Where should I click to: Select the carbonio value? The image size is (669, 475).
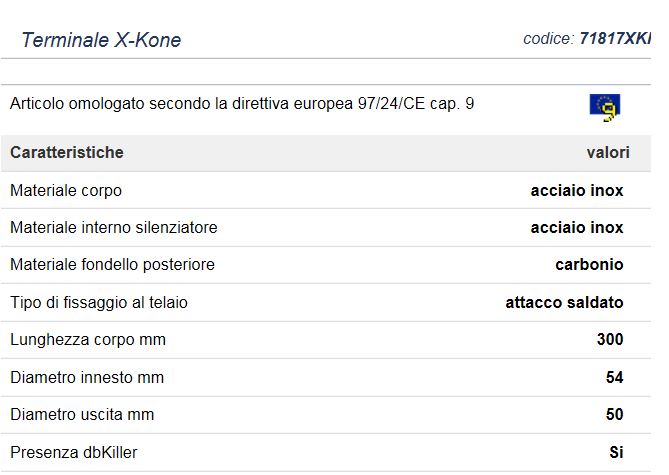point(589,265)
